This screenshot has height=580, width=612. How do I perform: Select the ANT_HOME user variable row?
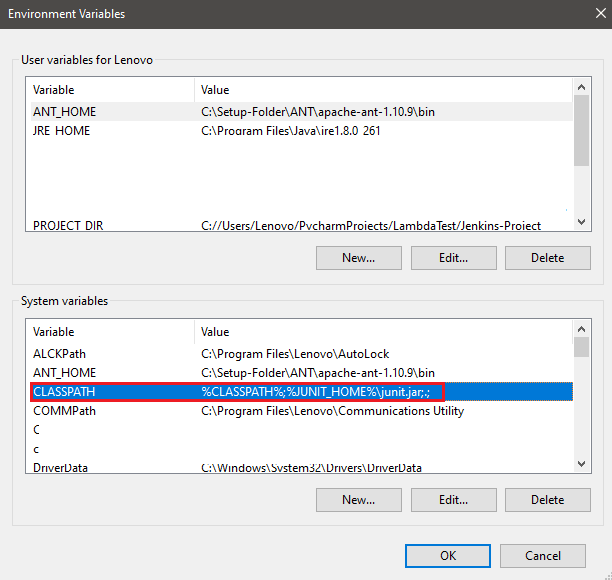pyautogui.click(x=65, y=112)
